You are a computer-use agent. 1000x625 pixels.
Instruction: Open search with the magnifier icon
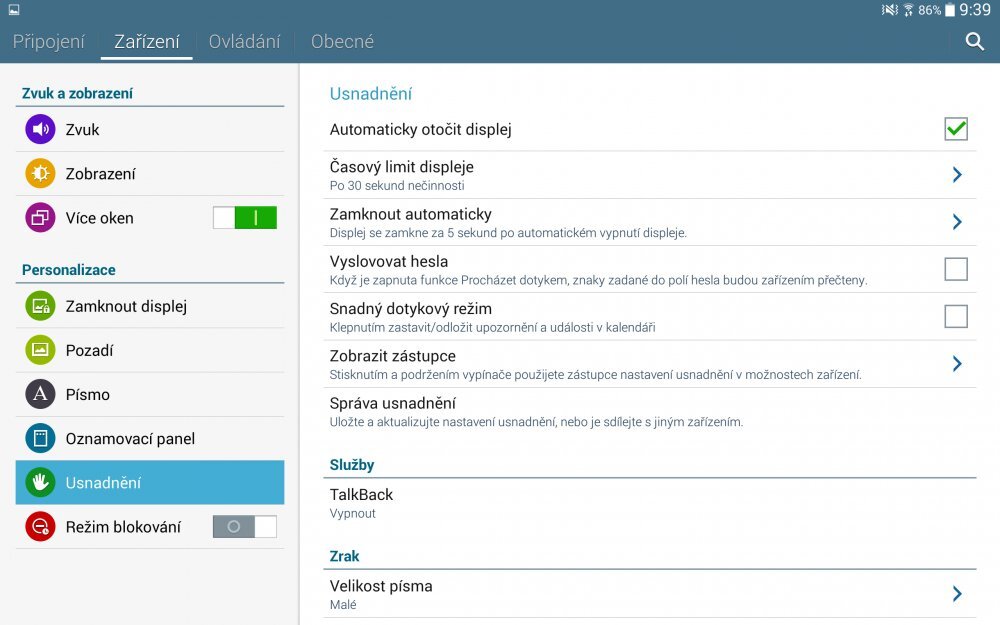974,42
